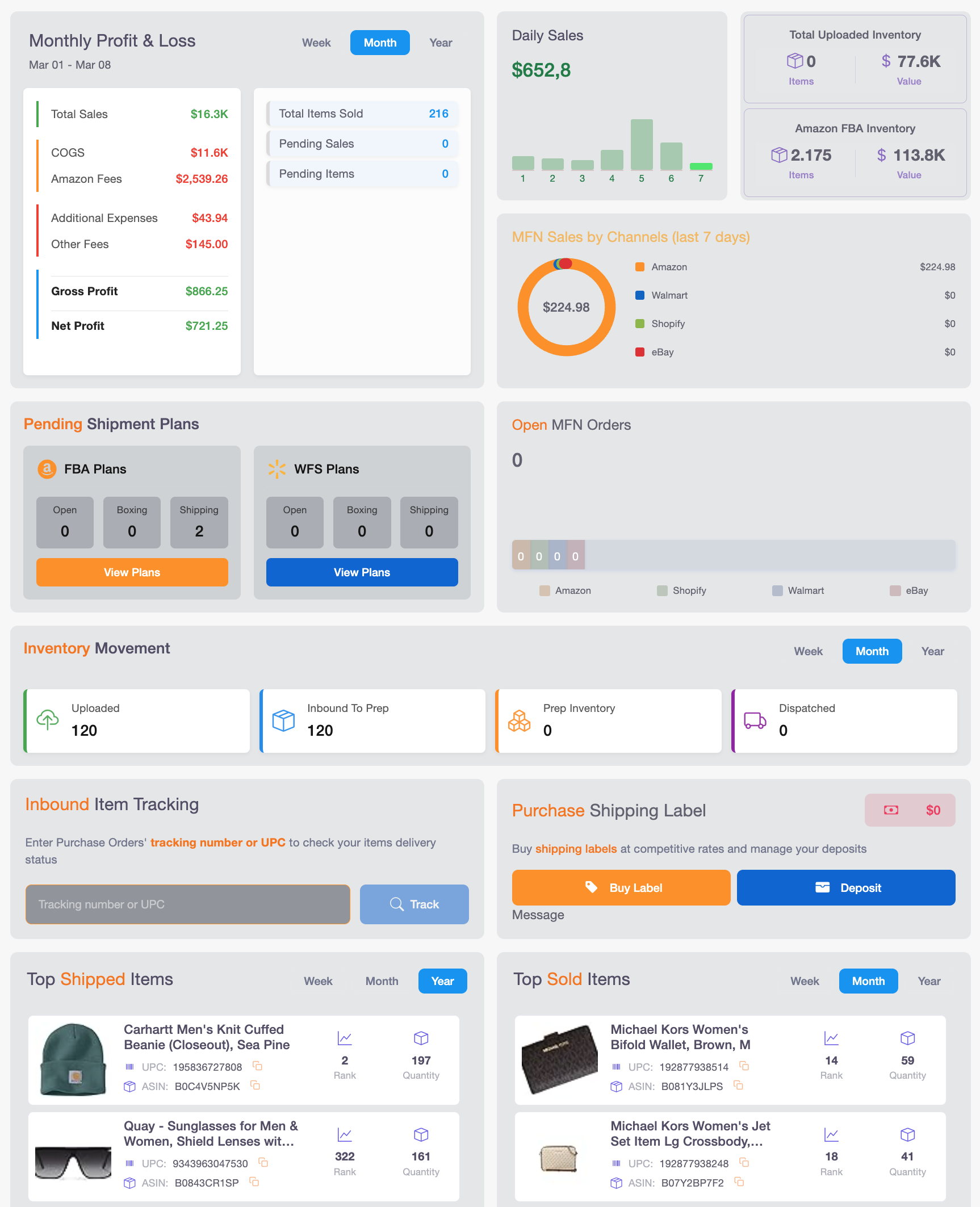Viewport: 980px width, 1207px height.
Task: Click the Track button
Action: point(414,904)
